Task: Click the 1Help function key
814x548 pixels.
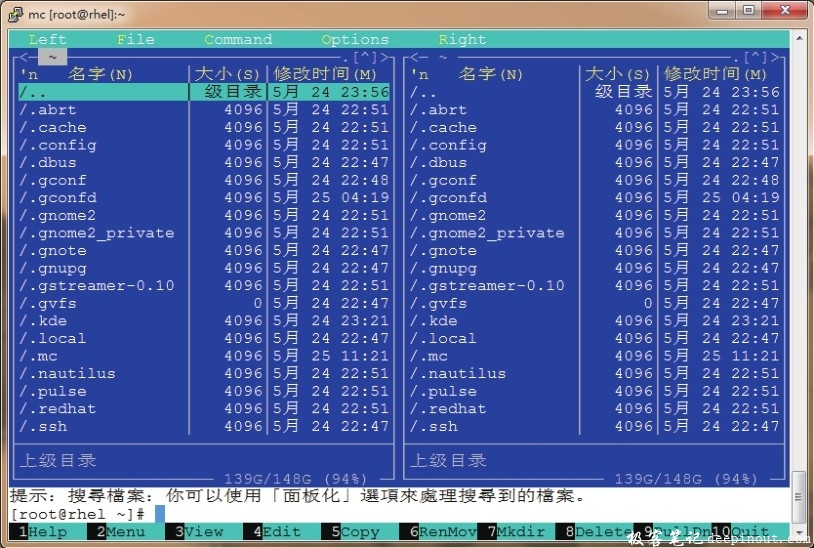Action: click(x=43, y=532)
